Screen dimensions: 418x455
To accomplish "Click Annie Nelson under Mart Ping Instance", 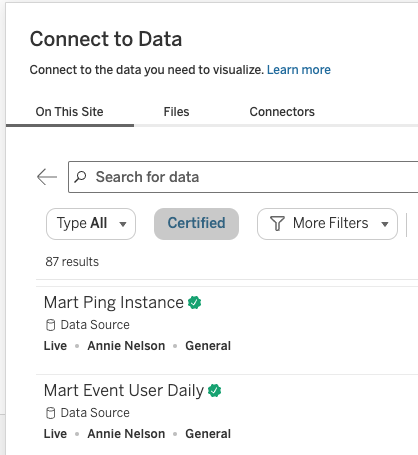I will pyautogui.click(x=126, y=346).
